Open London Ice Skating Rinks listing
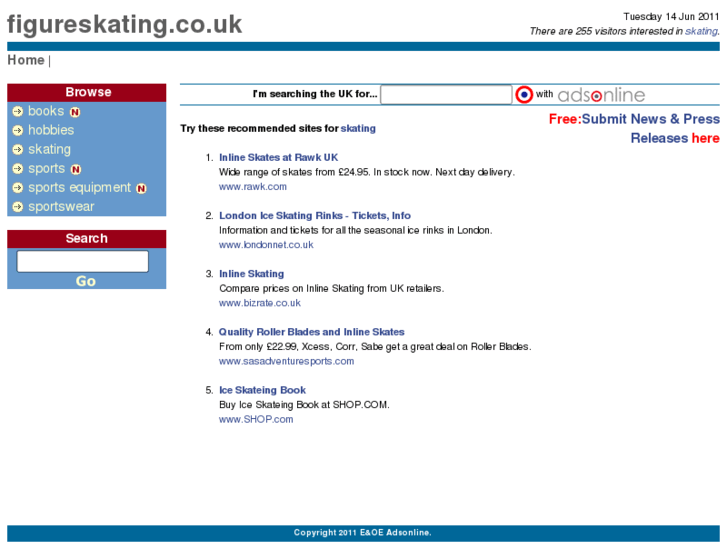 (315, 216)
